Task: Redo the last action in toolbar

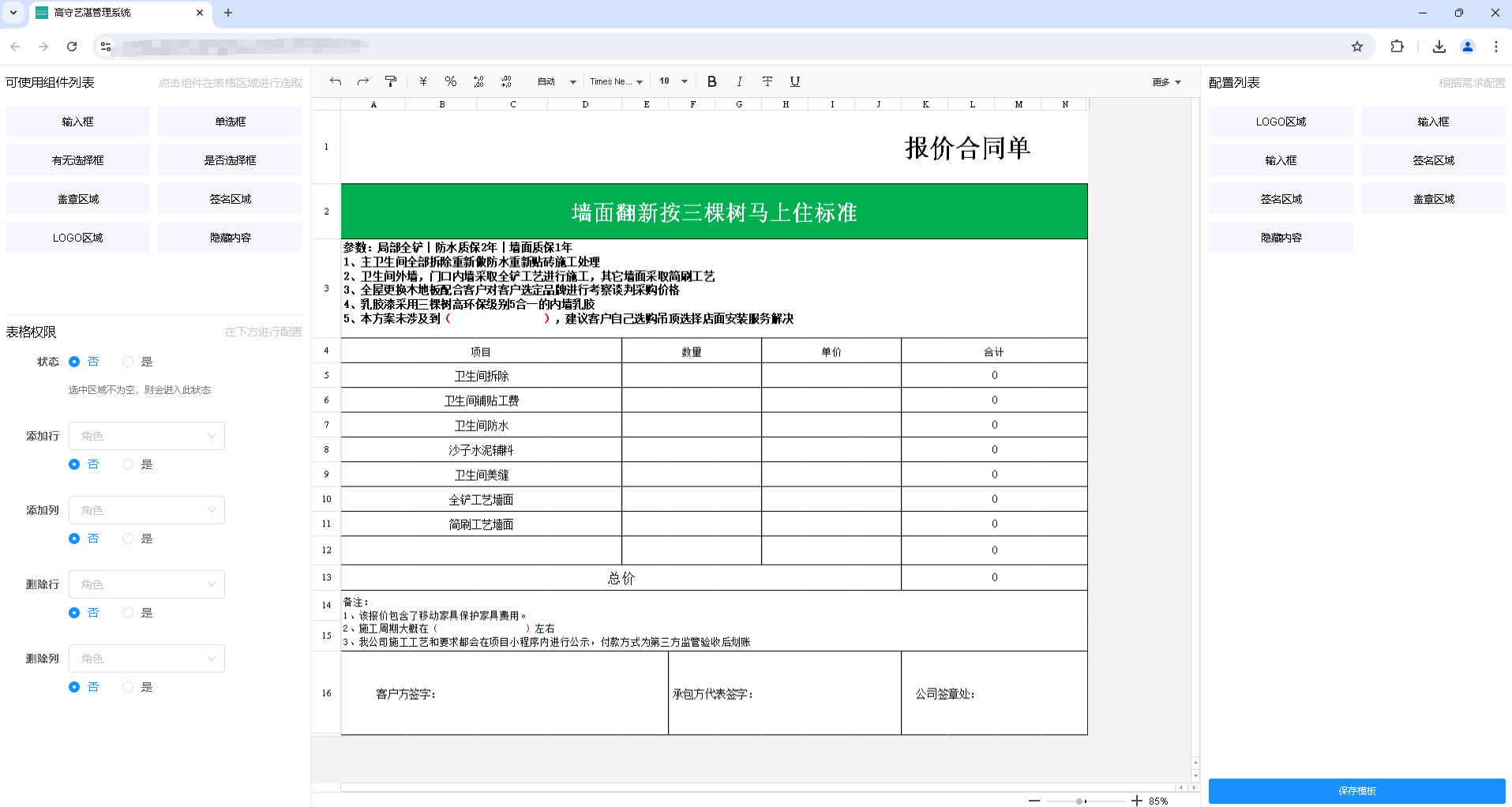Action: [363, 81]
